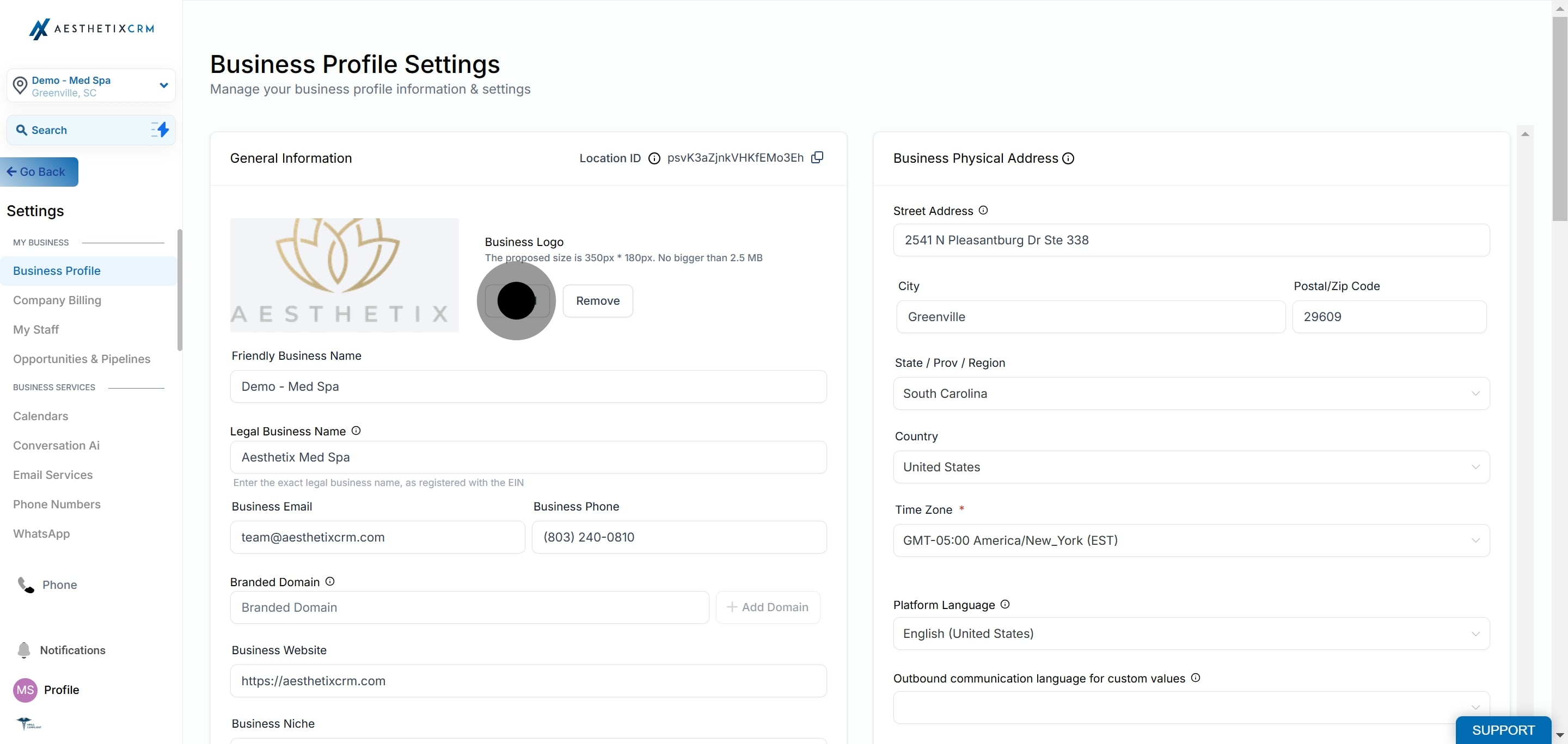Open the State / Prov / Region dropdown

pyautogui.click(x=1191, y=393)
